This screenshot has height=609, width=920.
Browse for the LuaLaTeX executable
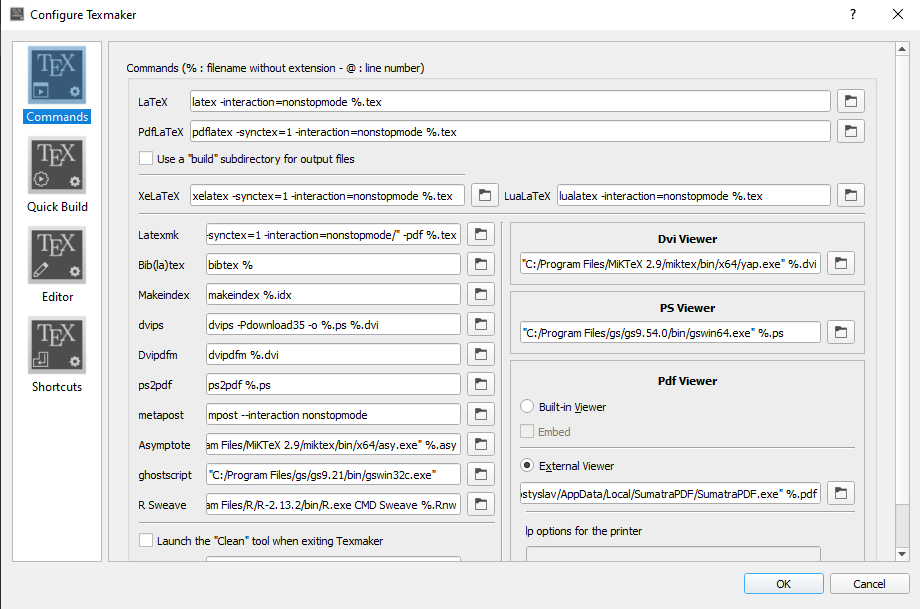[851, 195]
